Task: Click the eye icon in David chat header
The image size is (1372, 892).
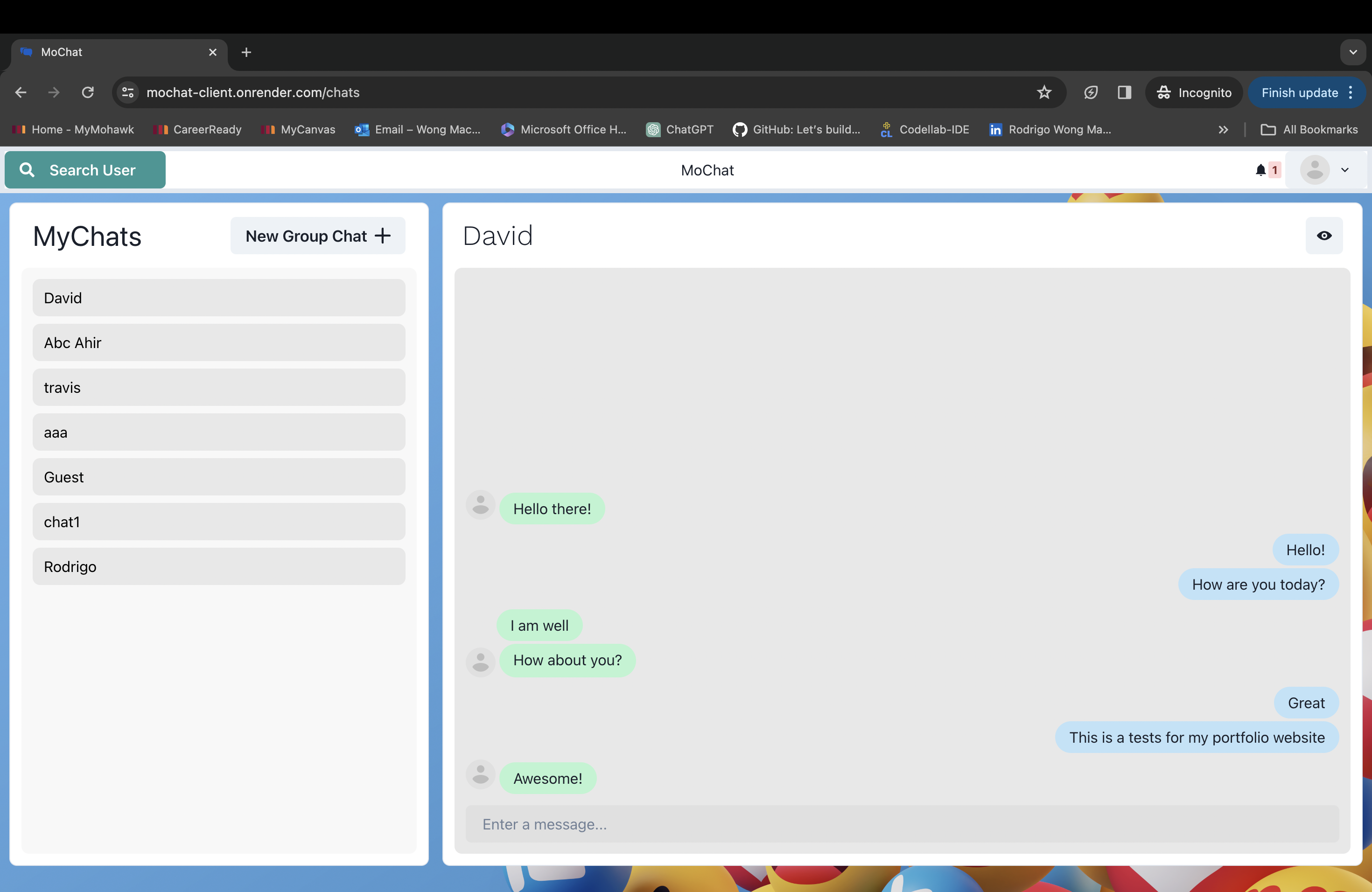Action: [1323, 236]
